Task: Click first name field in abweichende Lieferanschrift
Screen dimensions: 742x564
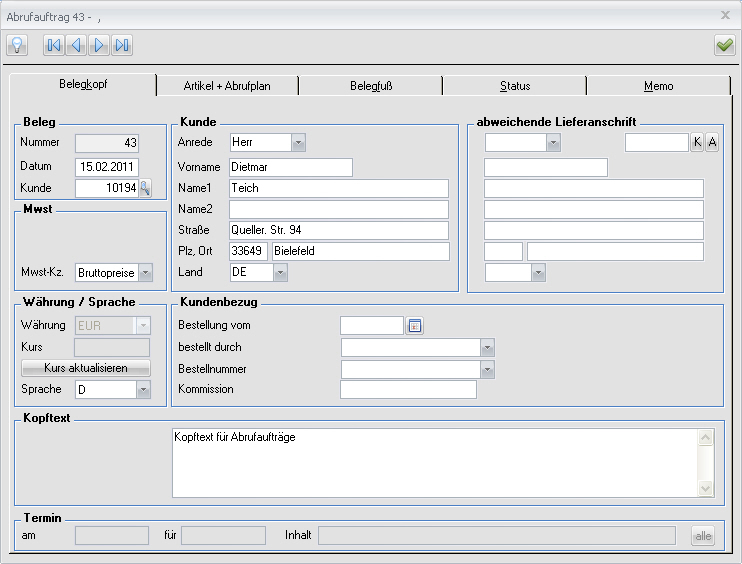Action: pos(546,167)
